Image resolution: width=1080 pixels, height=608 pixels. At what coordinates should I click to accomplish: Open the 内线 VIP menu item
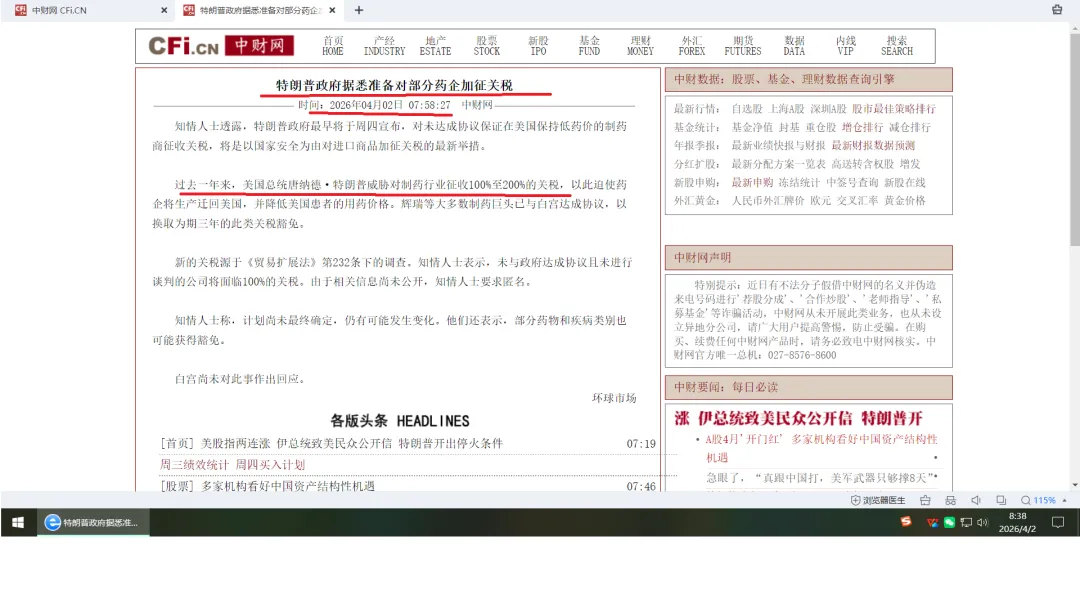pos(845,46)
